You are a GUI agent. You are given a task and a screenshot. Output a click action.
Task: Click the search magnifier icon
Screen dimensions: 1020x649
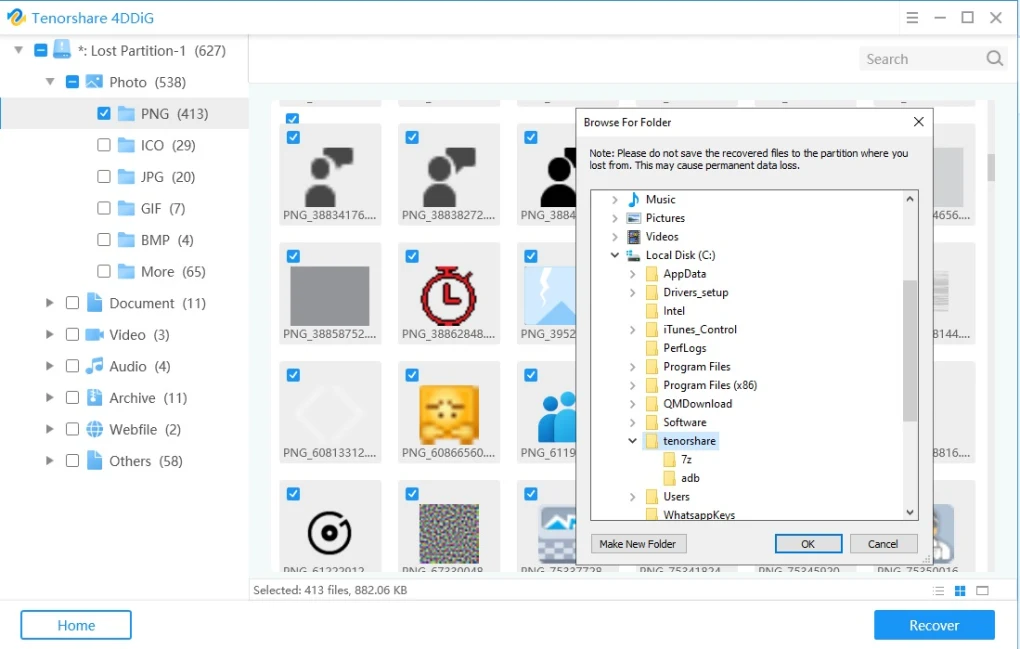coord(994,59)
